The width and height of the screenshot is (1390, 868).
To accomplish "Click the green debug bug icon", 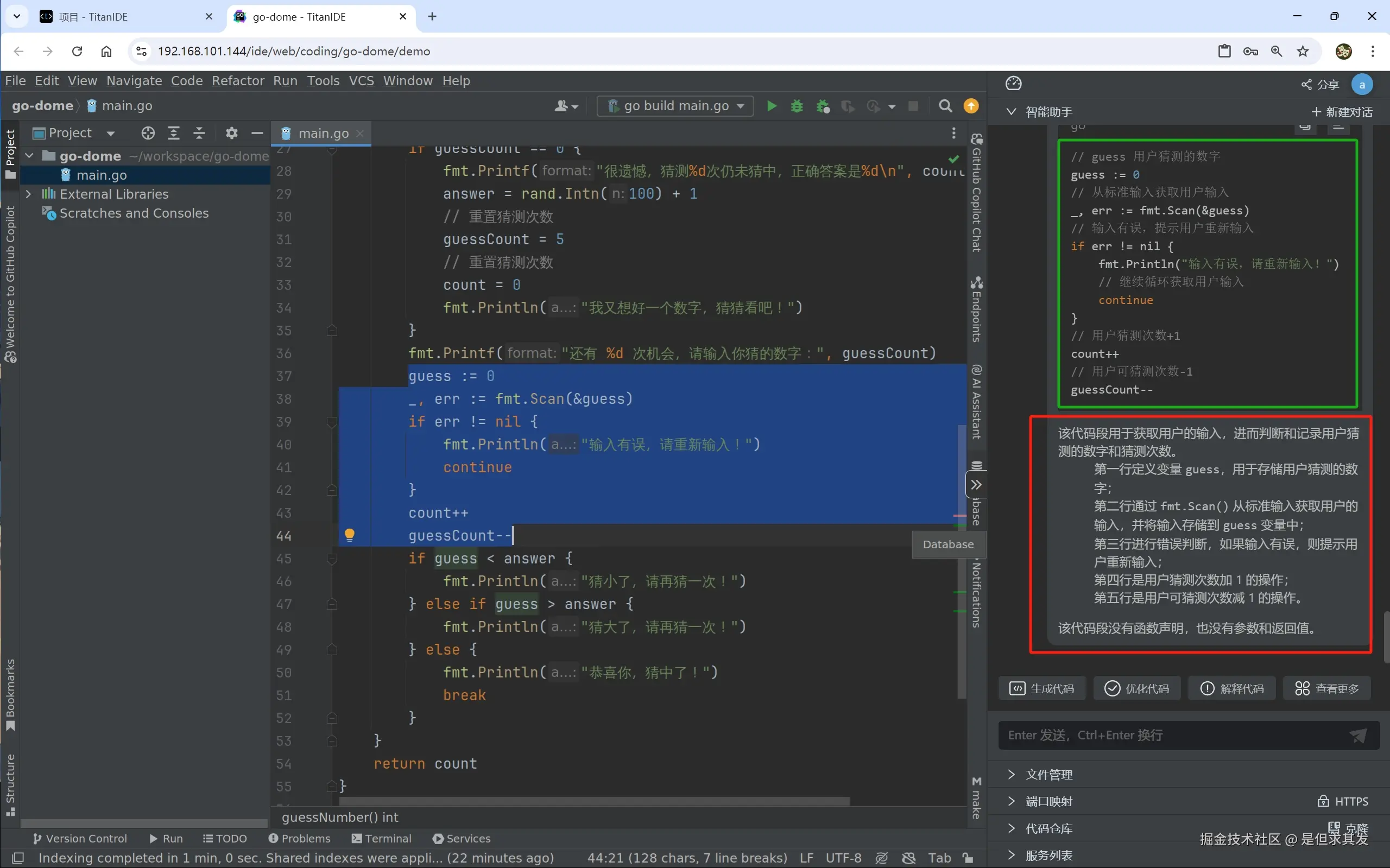I will pyautogui.click(x=797, y=106).
